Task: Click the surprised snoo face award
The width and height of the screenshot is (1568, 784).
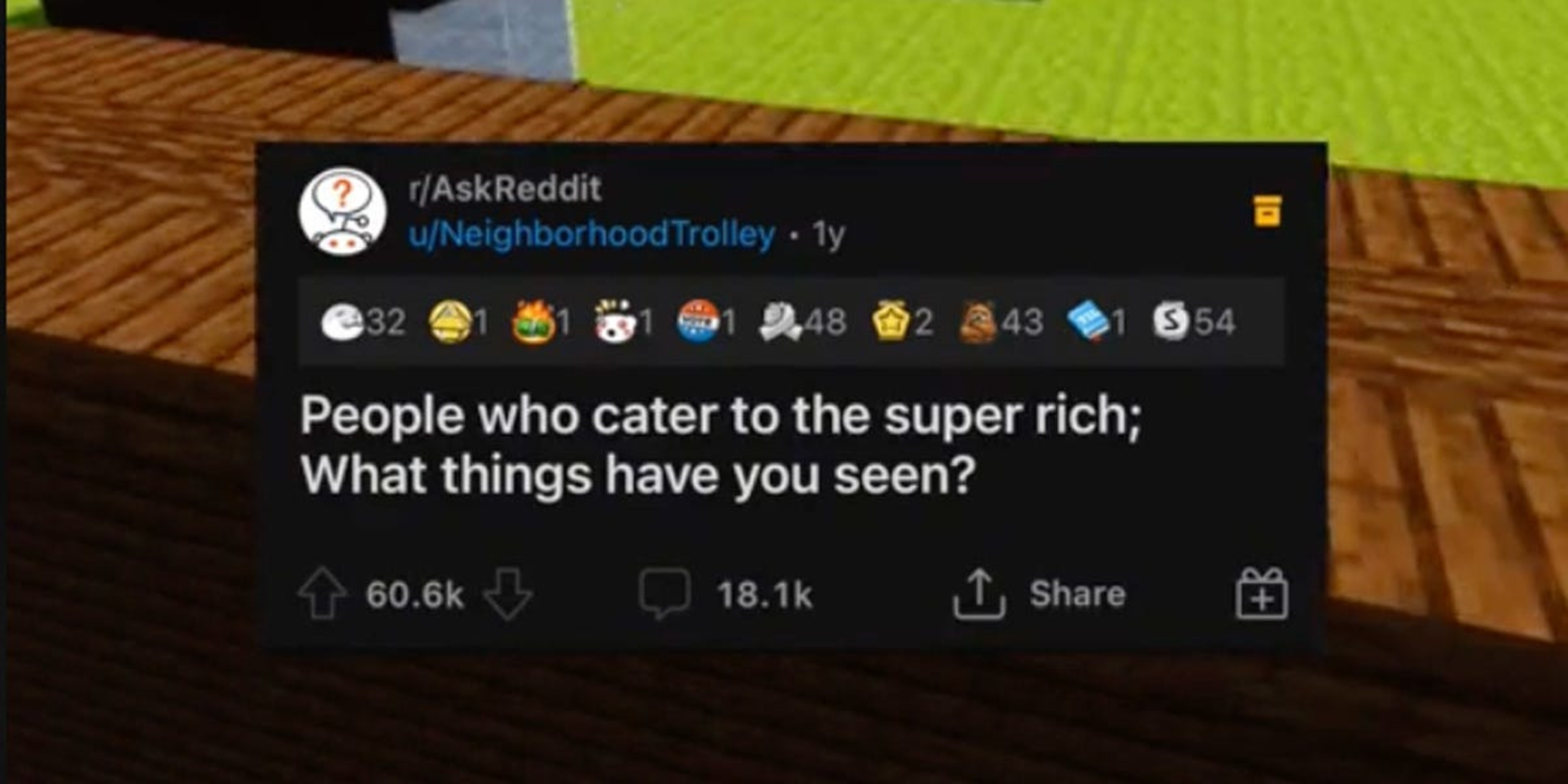Action: (x=615, y=322)
